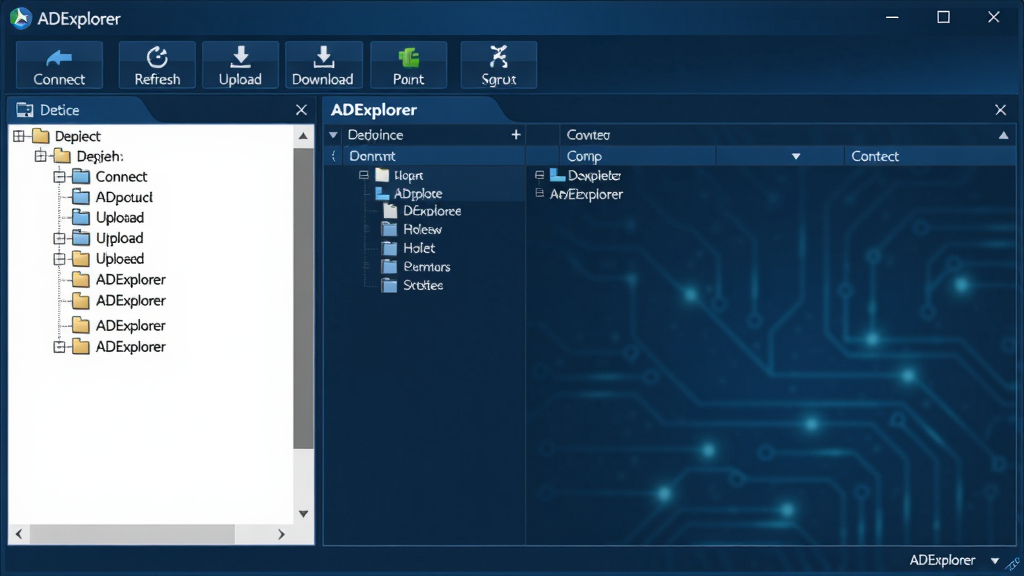Click the horizontal scrollbar thumb
This screenshot has width=1024, height=576.
tap(132, 534)
